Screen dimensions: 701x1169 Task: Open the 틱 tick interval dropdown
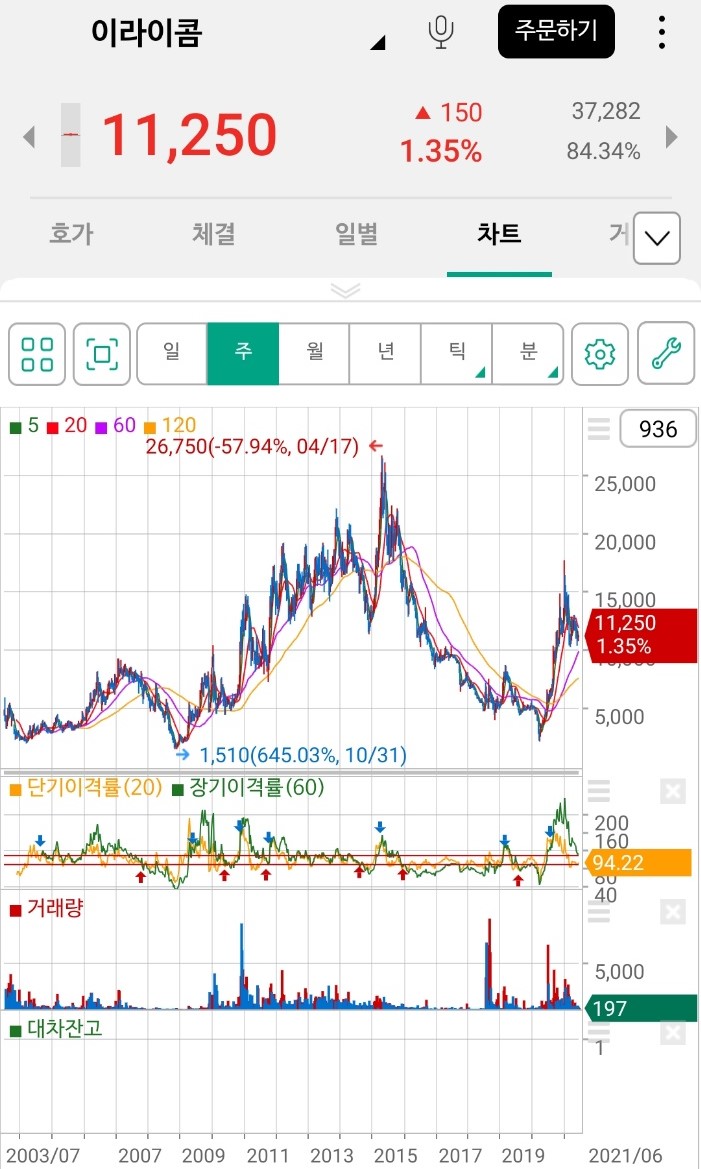click(456, 354)
